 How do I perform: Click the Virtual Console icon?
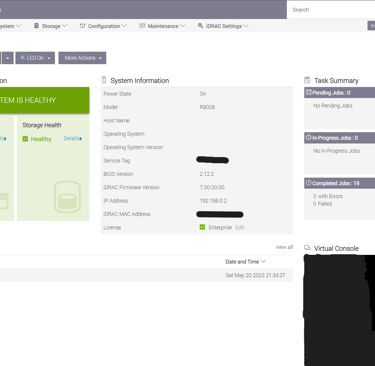point(307,248)
